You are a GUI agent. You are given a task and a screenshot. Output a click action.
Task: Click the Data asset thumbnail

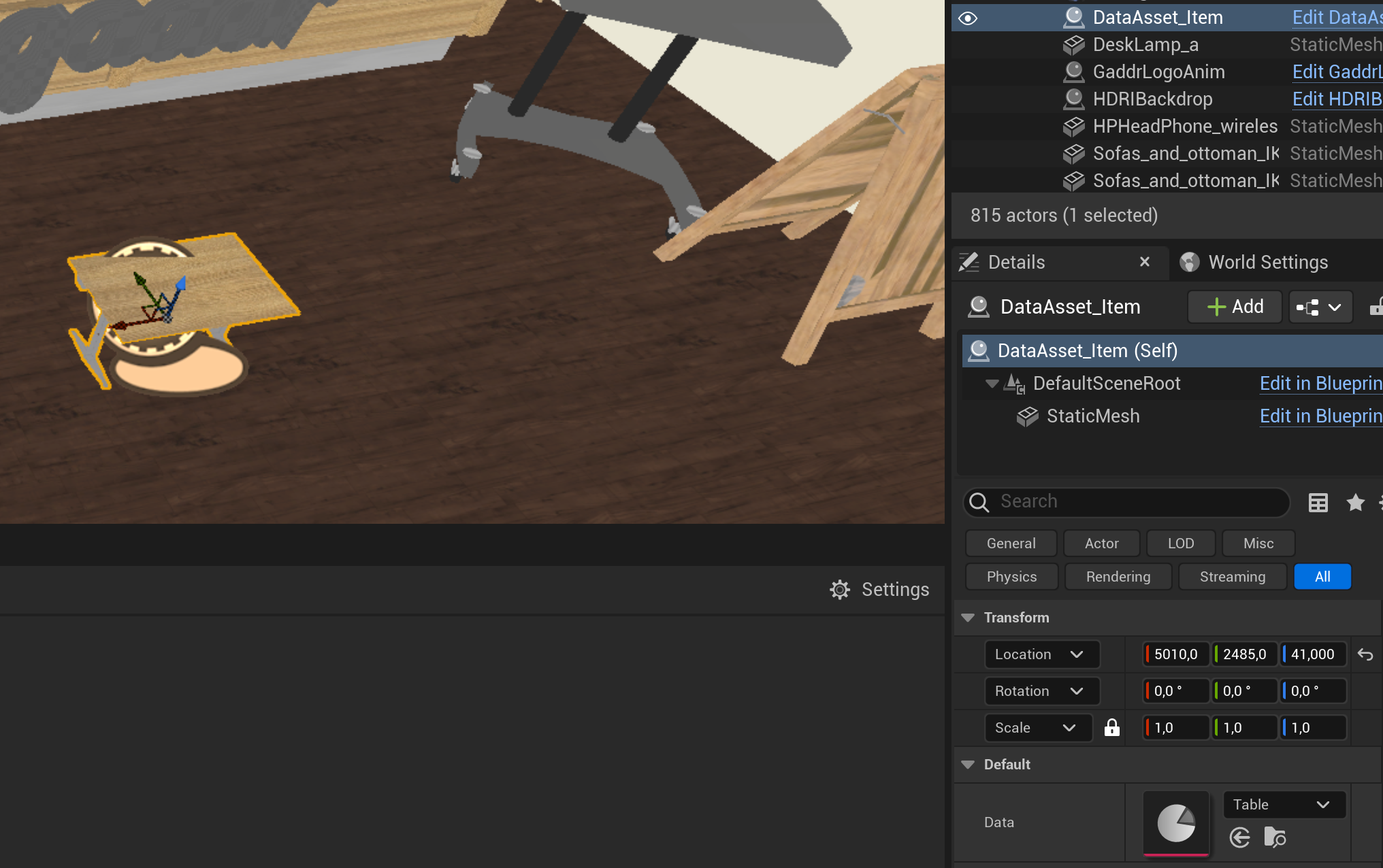pos(1175,822)
